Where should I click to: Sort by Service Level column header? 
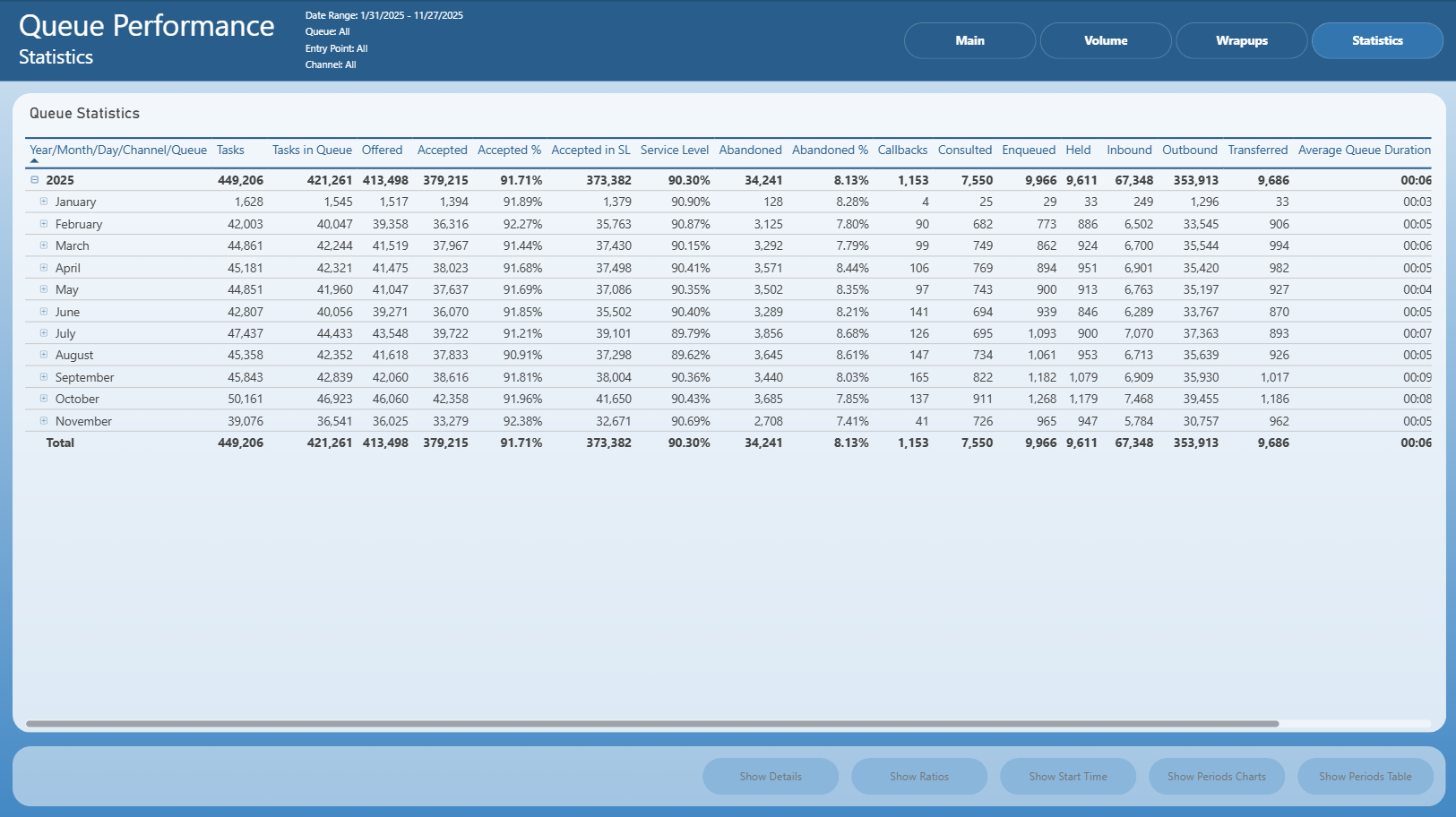click(x=675, y=150)
